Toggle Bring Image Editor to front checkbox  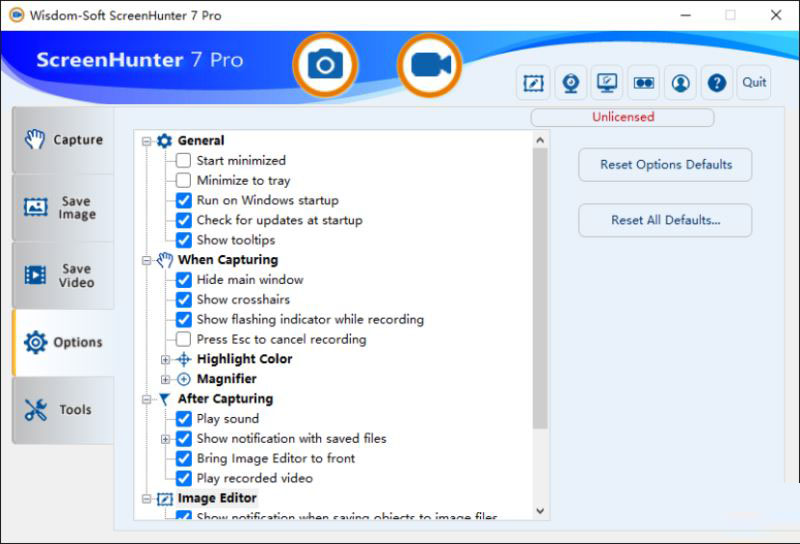pyautogui.click(x=183, y=459)
